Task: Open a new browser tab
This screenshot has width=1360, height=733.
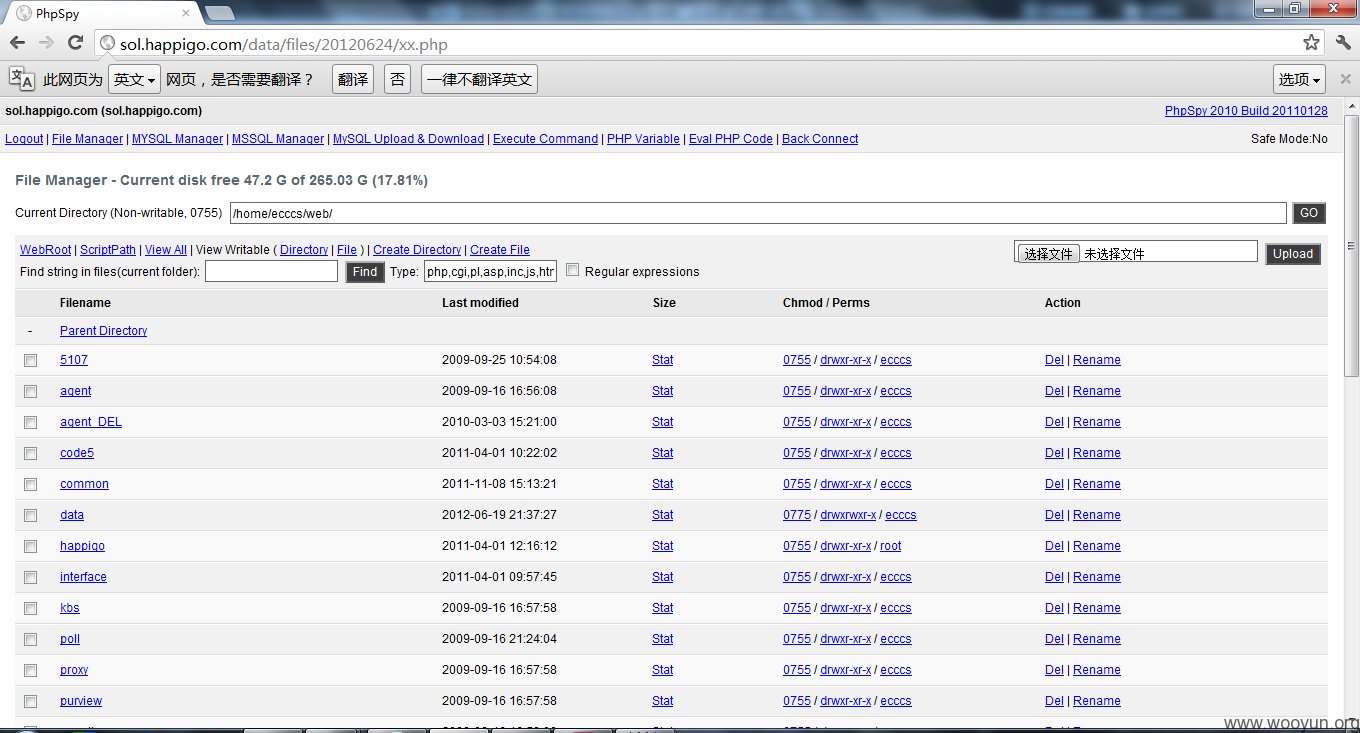Action: [x=220, y=12]
